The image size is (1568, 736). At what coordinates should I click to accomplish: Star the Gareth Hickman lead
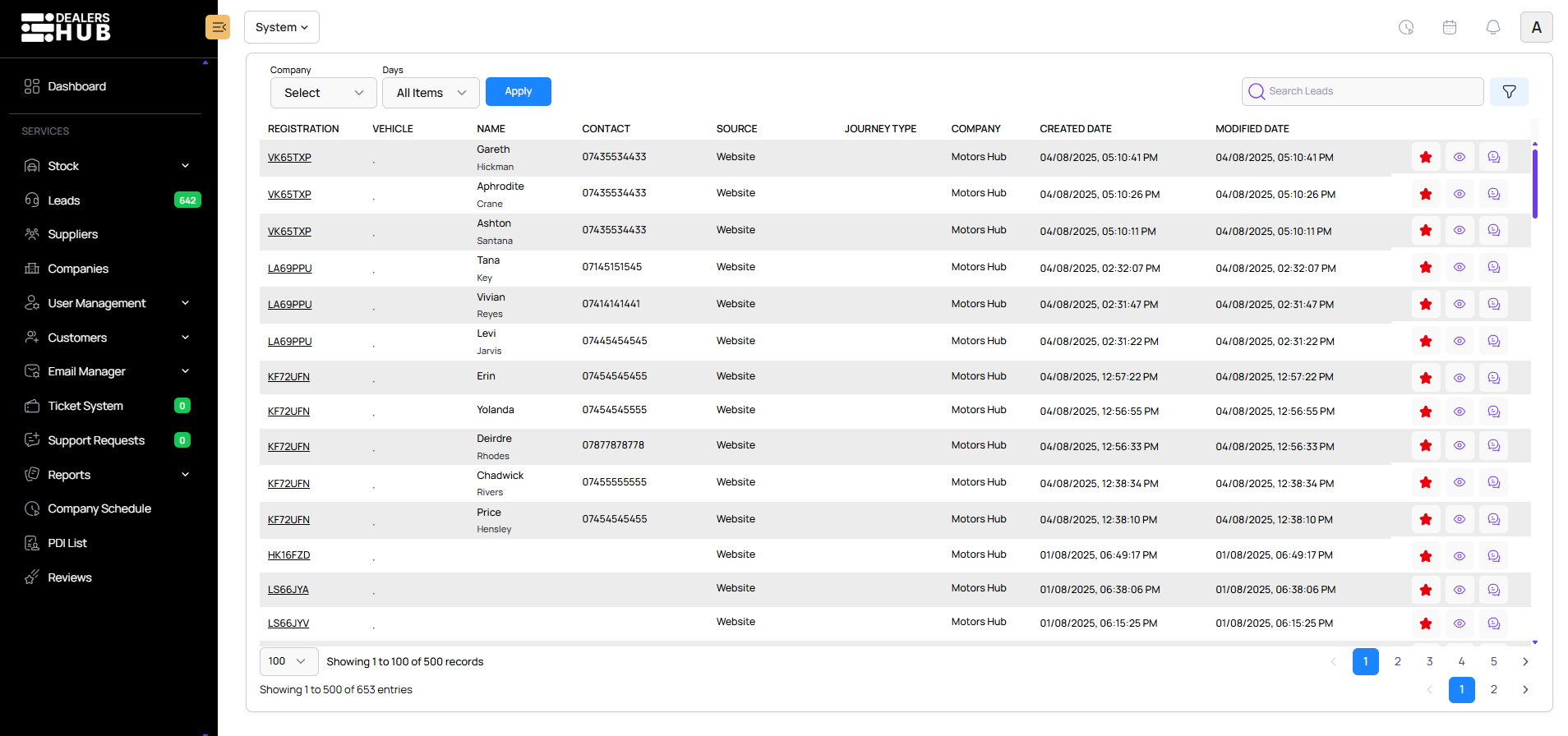point(1425,157)
